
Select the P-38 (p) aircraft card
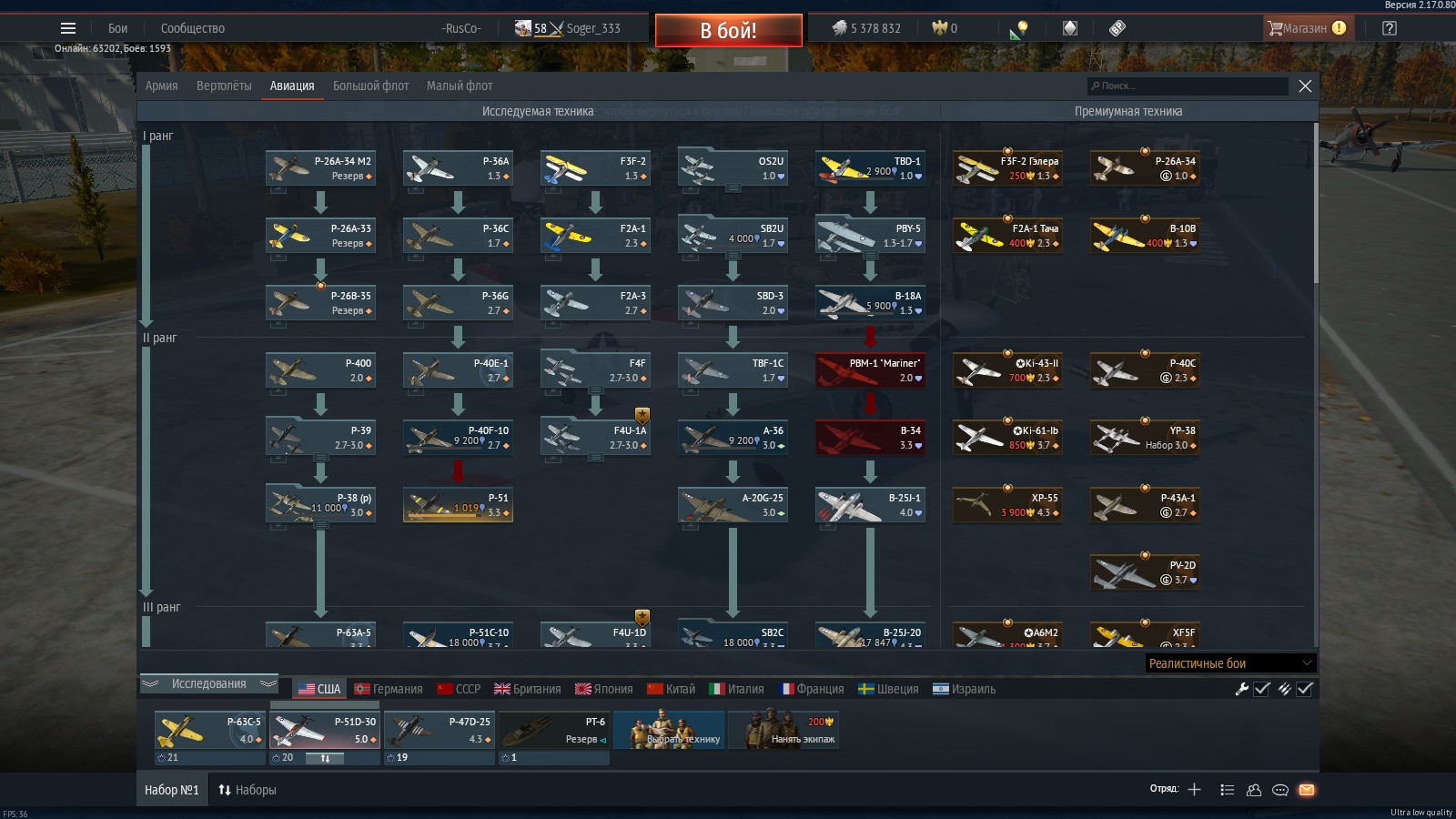[320, 505]
